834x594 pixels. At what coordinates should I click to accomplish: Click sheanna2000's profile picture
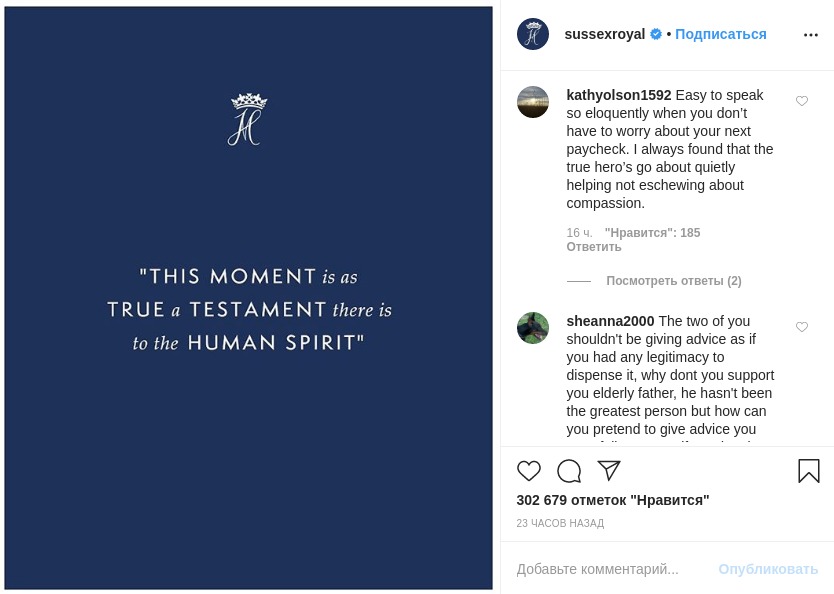533,328
